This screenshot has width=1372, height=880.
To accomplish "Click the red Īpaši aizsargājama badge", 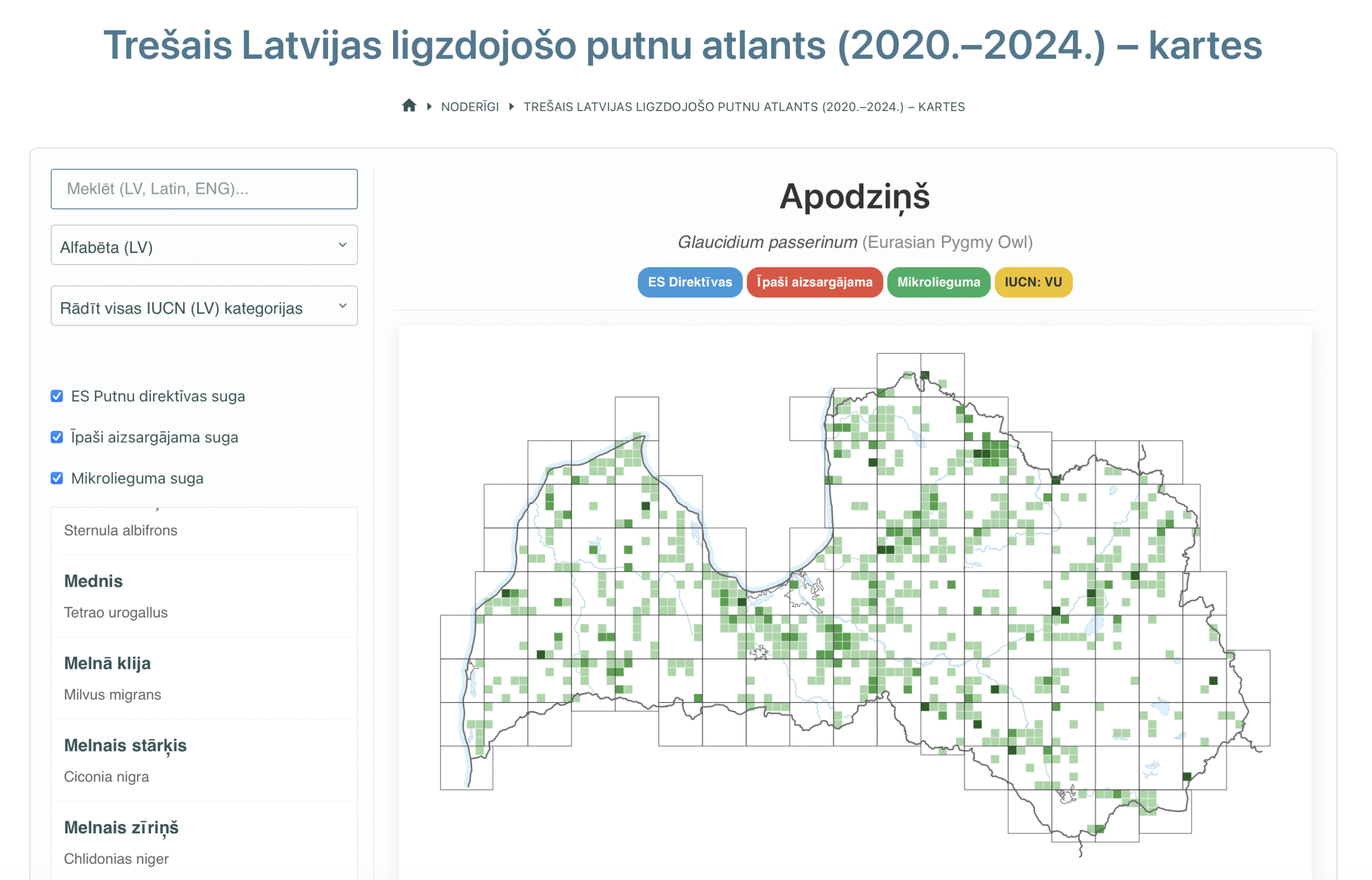I will (x=814, y=282).
